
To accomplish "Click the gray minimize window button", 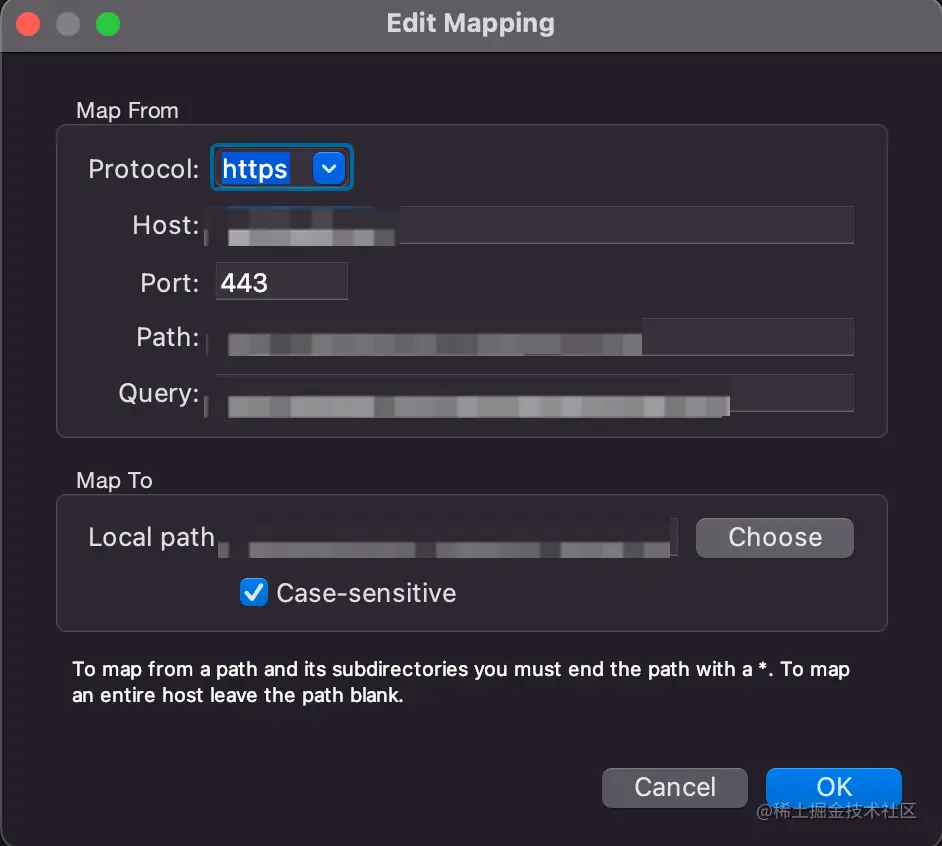I will [x=68, y=25].
